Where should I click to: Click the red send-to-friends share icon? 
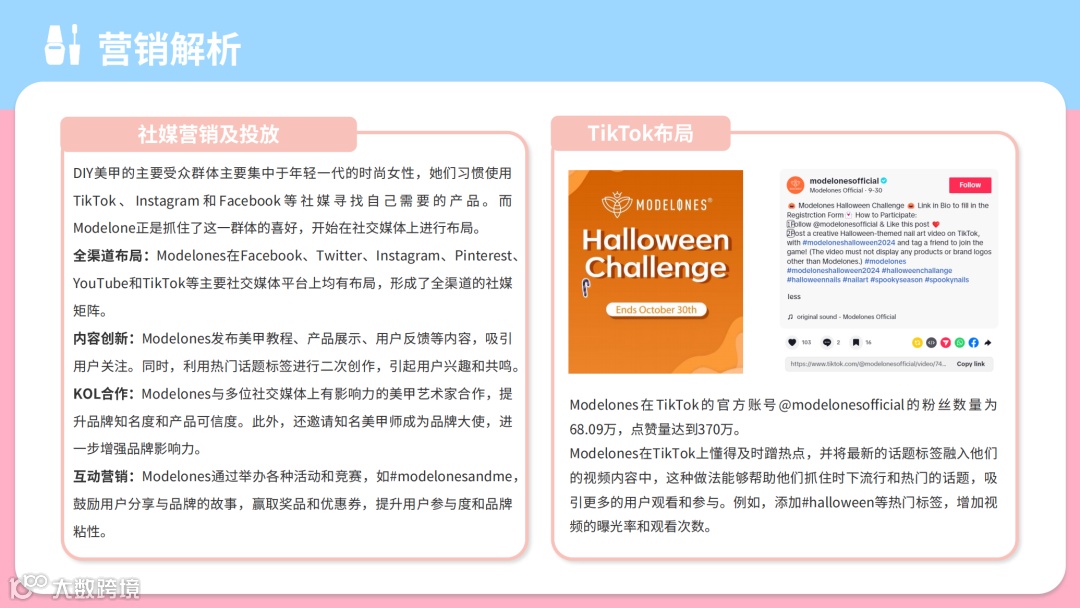[x=946, y=342]
